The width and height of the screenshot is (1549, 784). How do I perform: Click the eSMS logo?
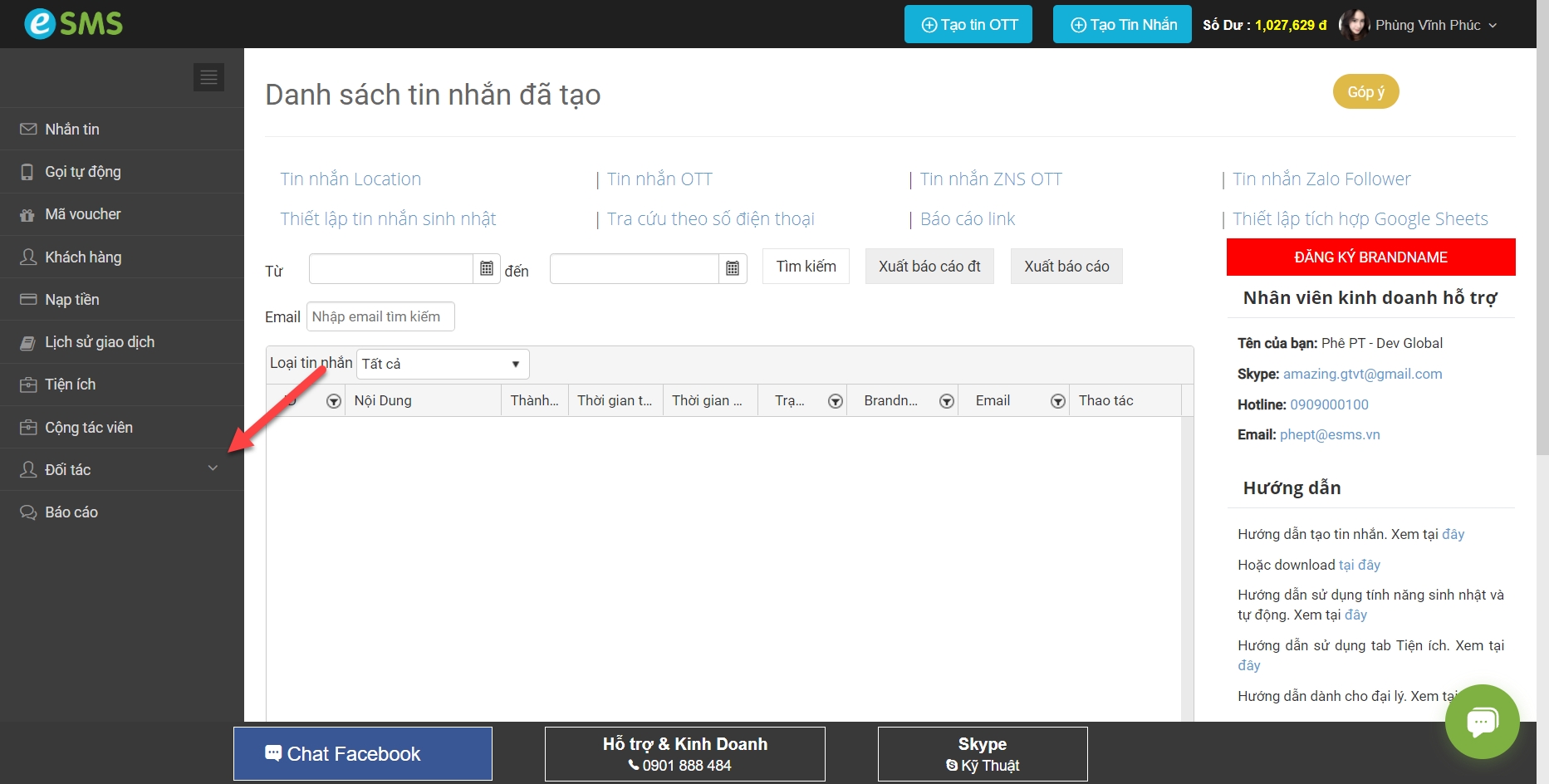coord(73,23)
